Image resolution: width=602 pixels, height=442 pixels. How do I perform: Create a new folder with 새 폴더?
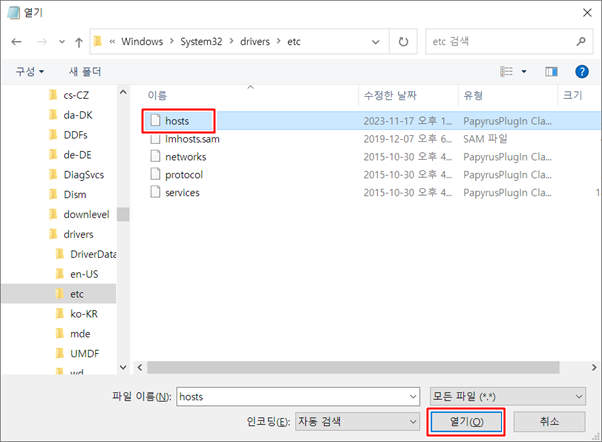[85, 71]
